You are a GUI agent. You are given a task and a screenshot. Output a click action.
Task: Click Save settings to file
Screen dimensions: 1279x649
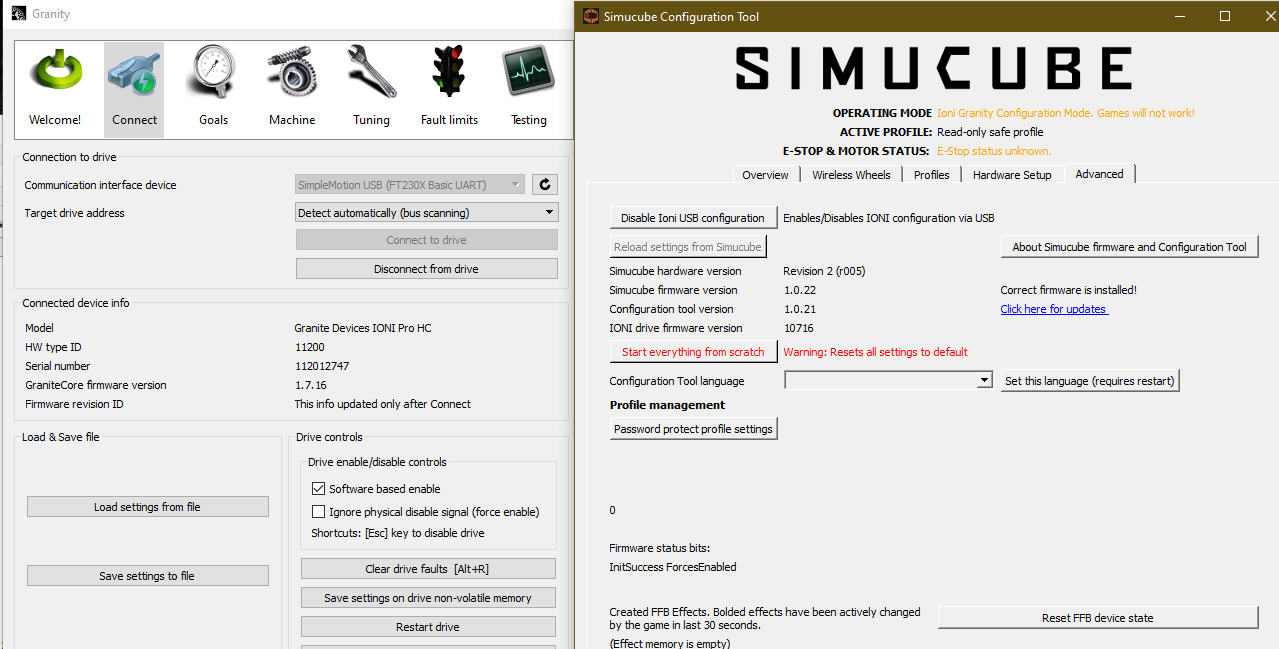tap(147, 576)
